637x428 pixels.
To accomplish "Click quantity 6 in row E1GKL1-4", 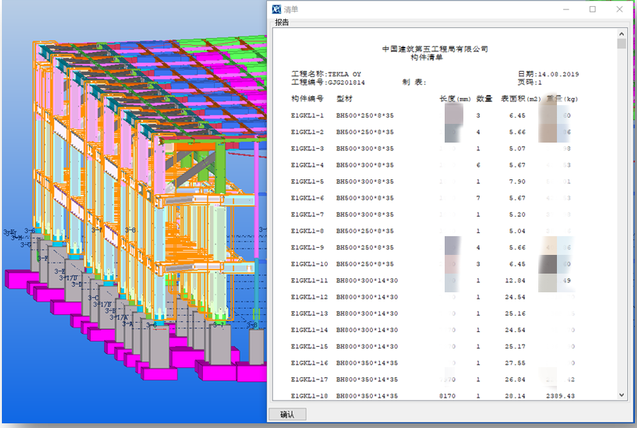I will point(478,165).
